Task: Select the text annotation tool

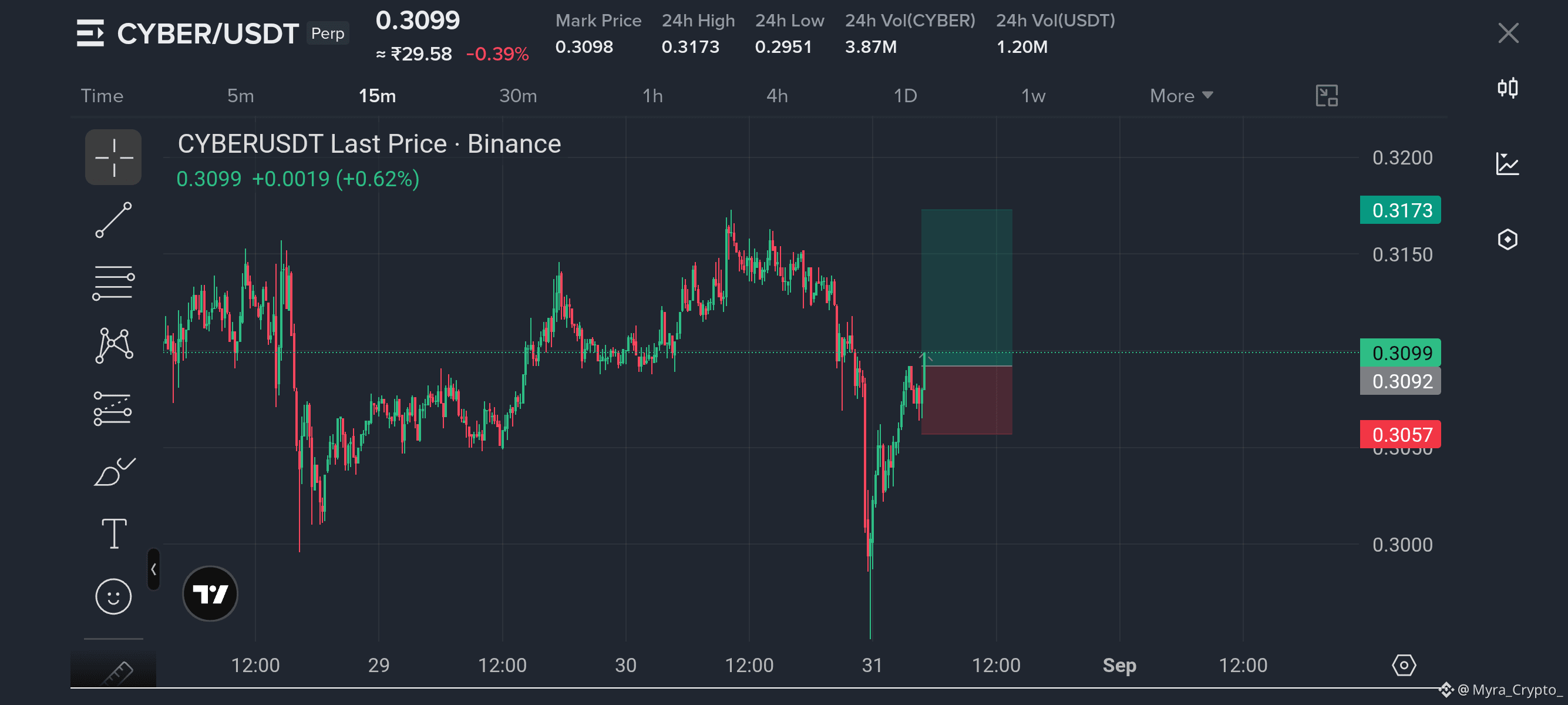Action: point(114,533)
